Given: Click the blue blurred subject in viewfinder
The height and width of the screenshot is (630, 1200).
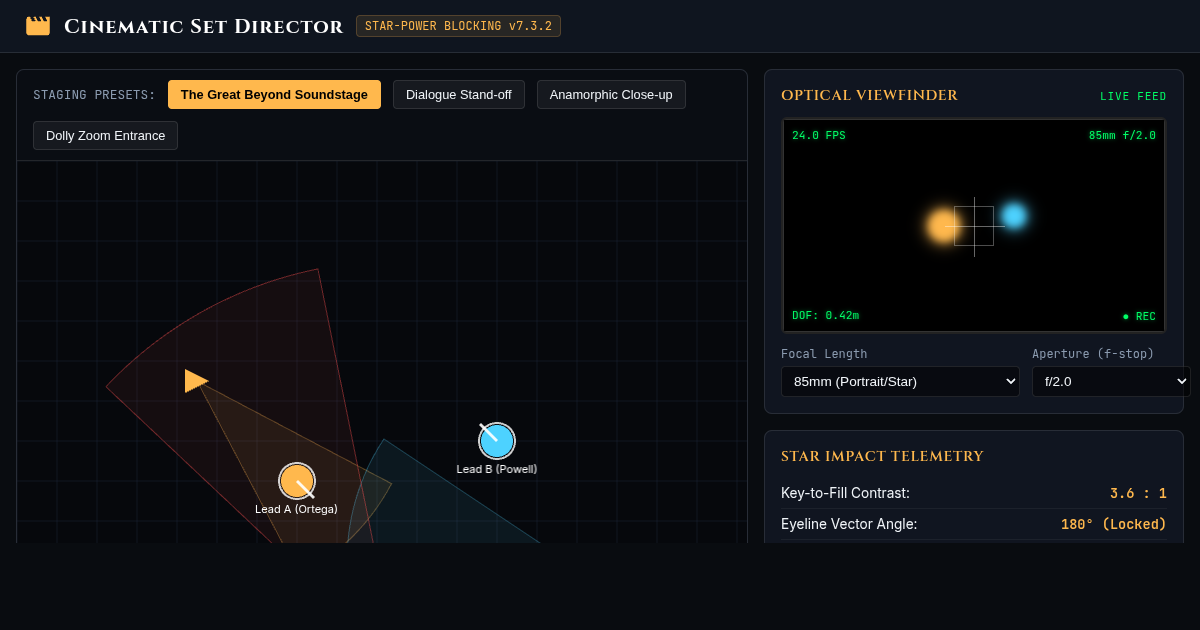Looking at the screenshot, I should [x=1014, y=215].
